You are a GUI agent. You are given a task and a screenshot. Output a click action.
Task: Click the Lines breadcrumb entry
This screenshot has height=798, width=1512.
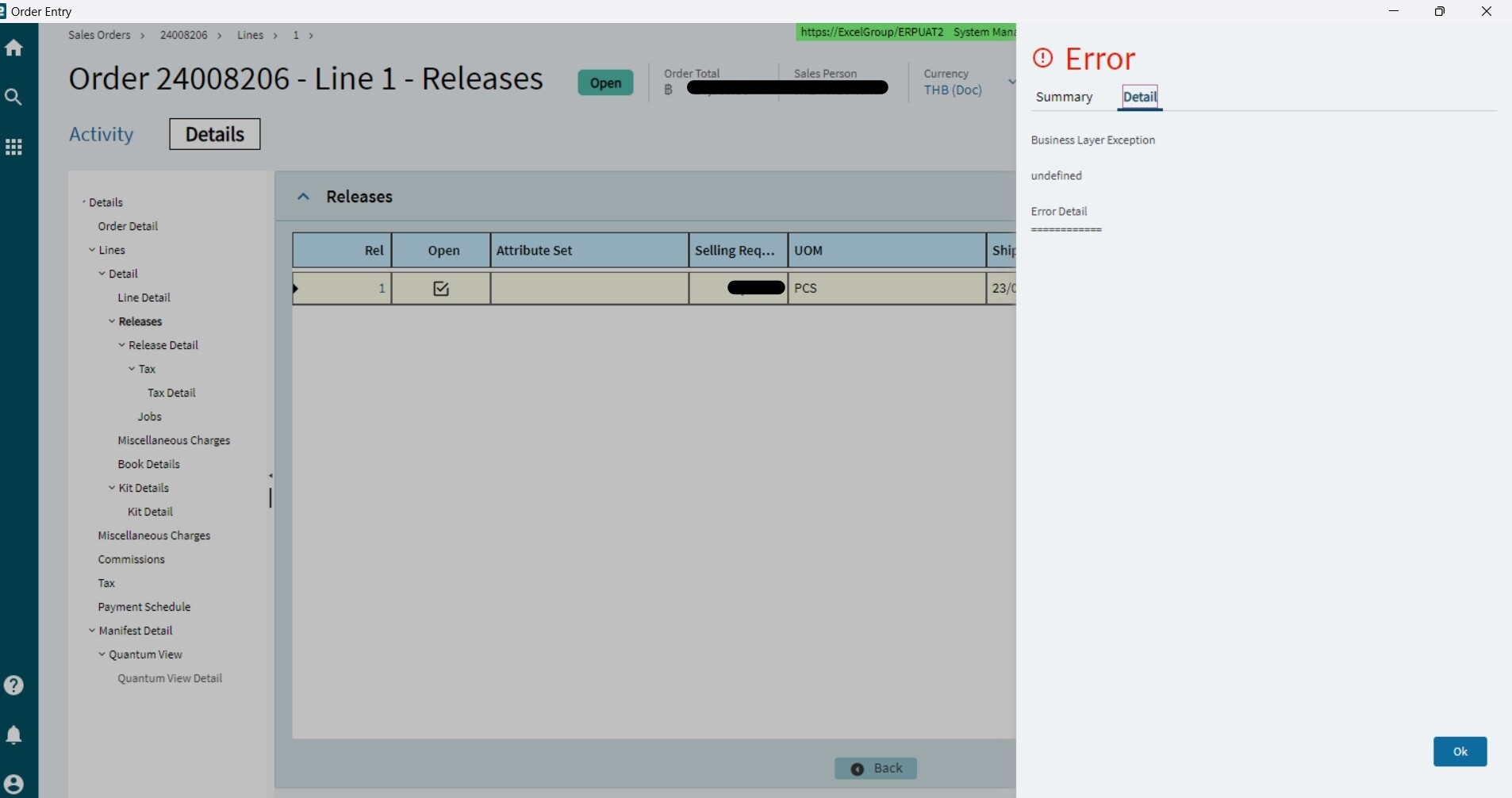click(x=251, y=35)
